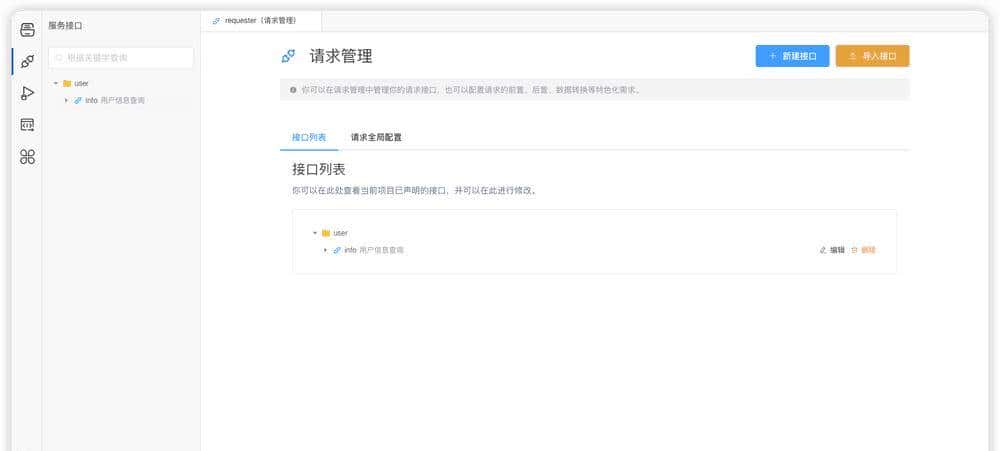
Task: Click the 导入接口 button
Action: click(x=872, y=55)
